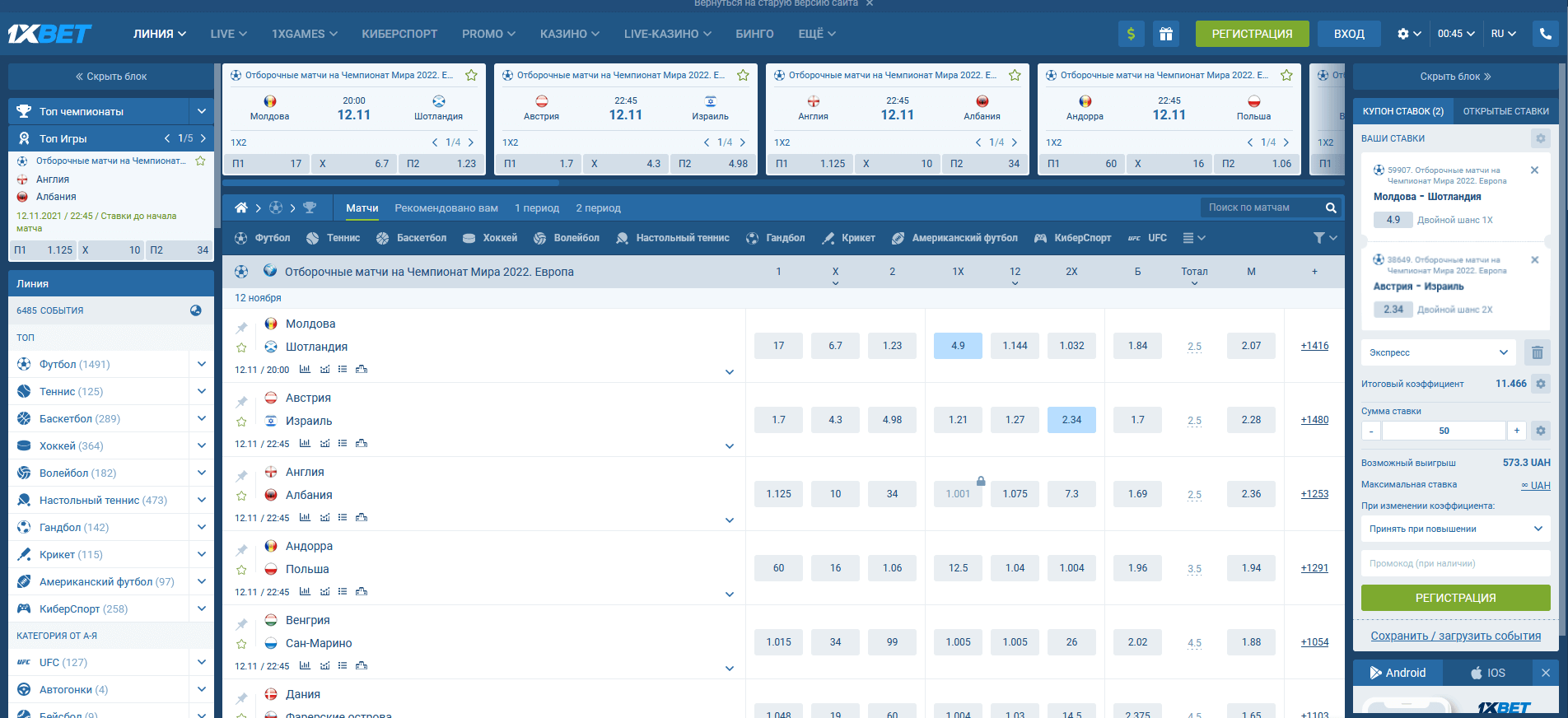The height and width of the screenshot is (718, 1568).
Task: Open the КАЗИНО menu
Action: [569, 34]
